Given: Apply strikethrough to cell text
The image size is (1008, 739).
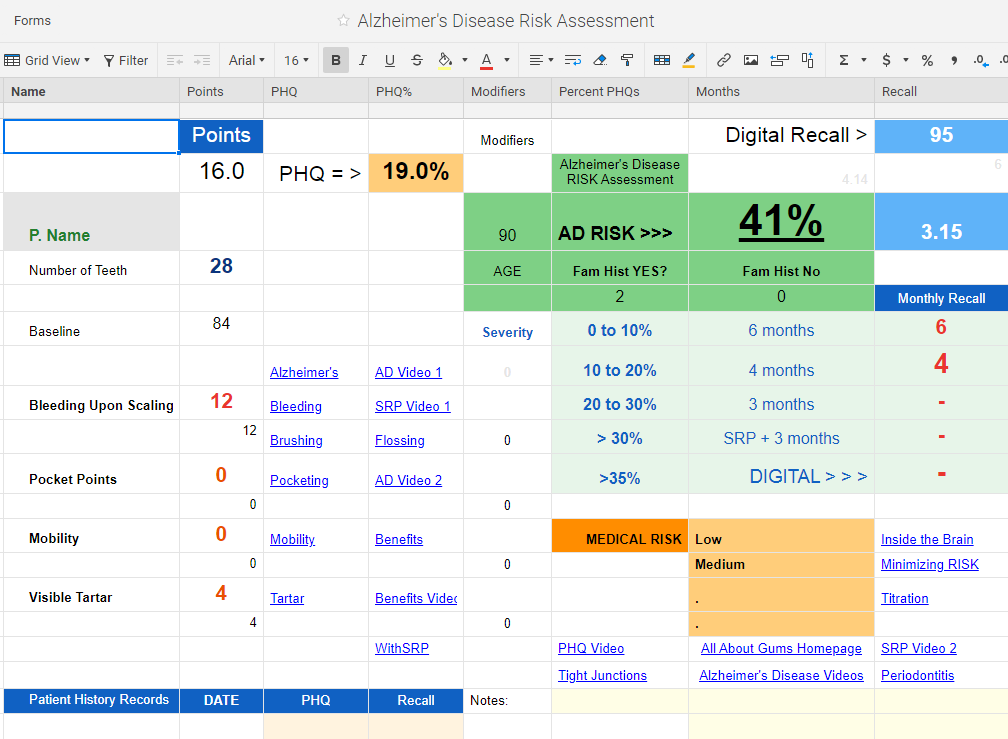Looking at the screenshot, I should 417,60.
